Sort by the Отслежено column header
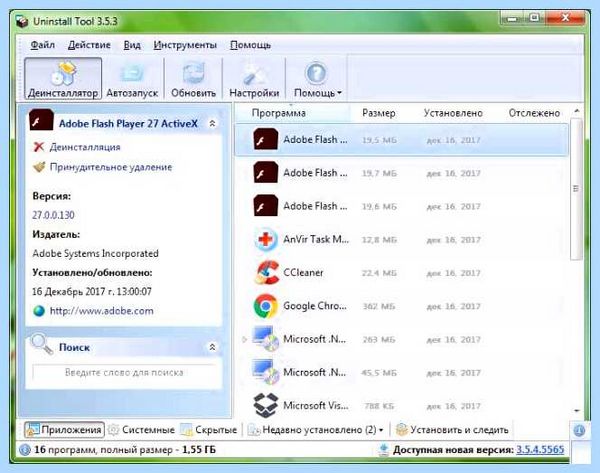600x473 pixels. click(x=534, y=113)
